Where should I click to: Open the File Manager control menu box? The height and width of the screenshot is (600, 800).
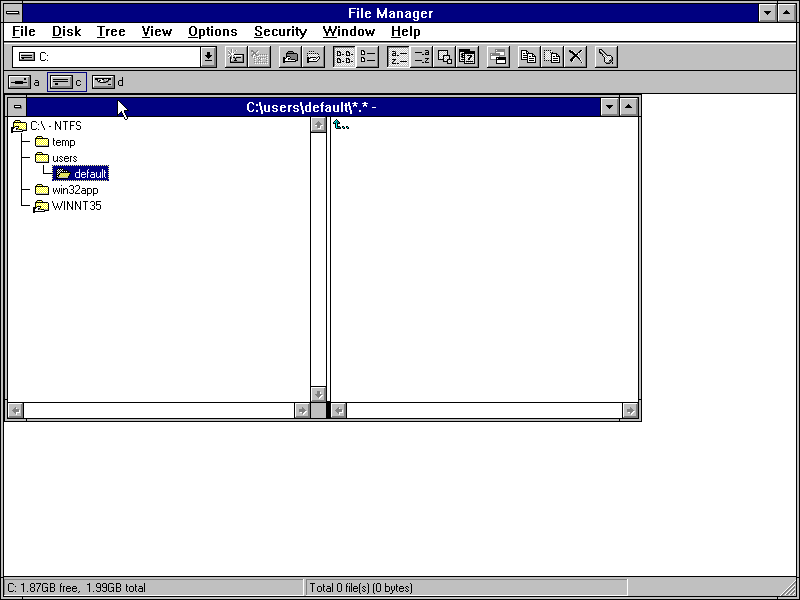point(13,13)
